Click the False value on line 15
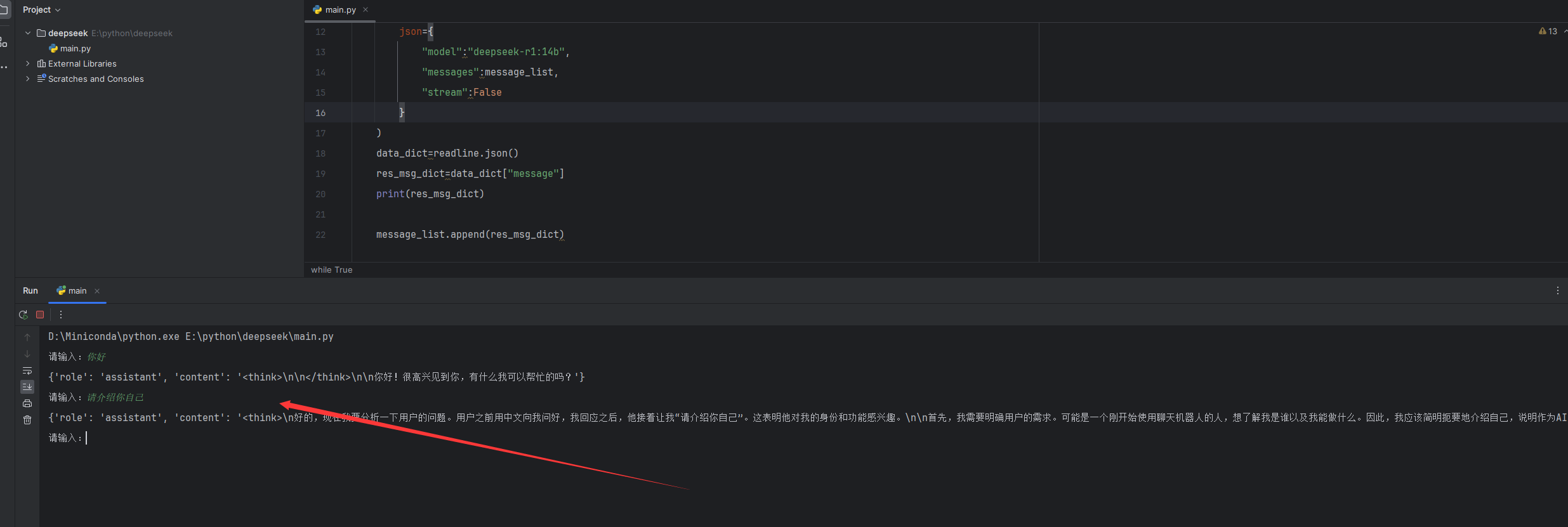 [x=487, y=93]
